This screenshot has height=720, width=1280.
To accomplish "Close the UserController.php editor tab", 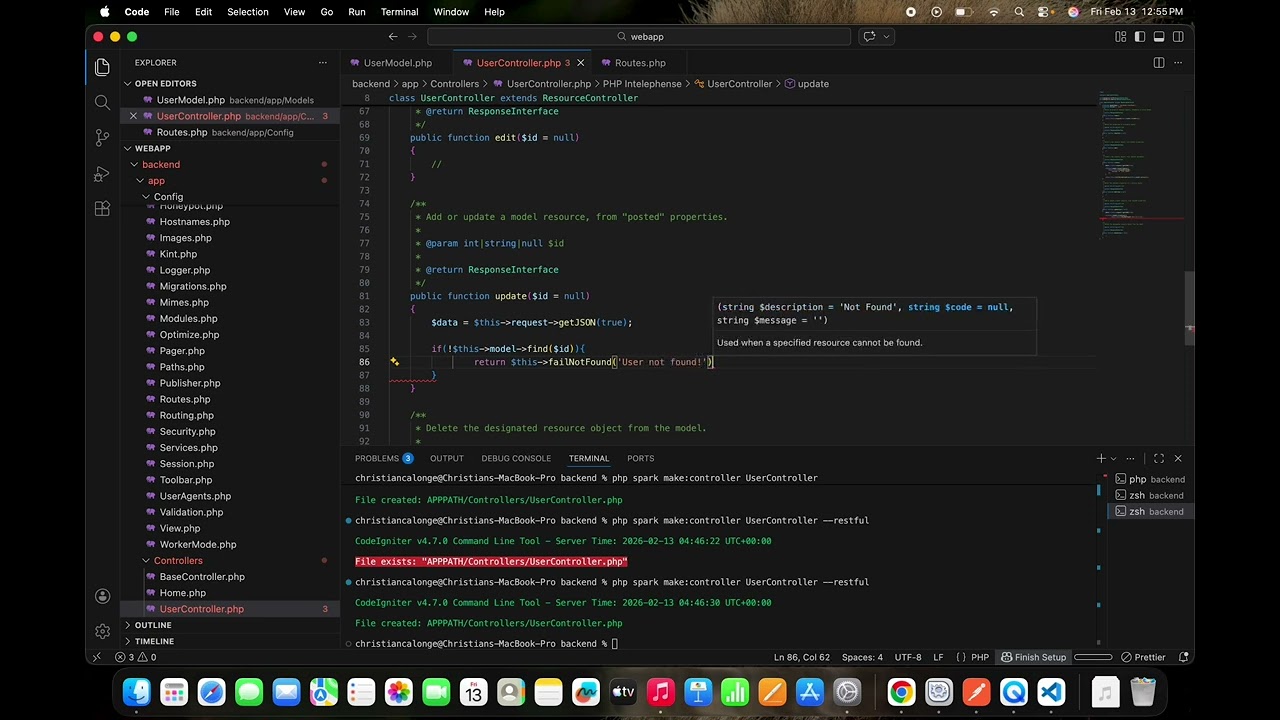I will 580,63.
